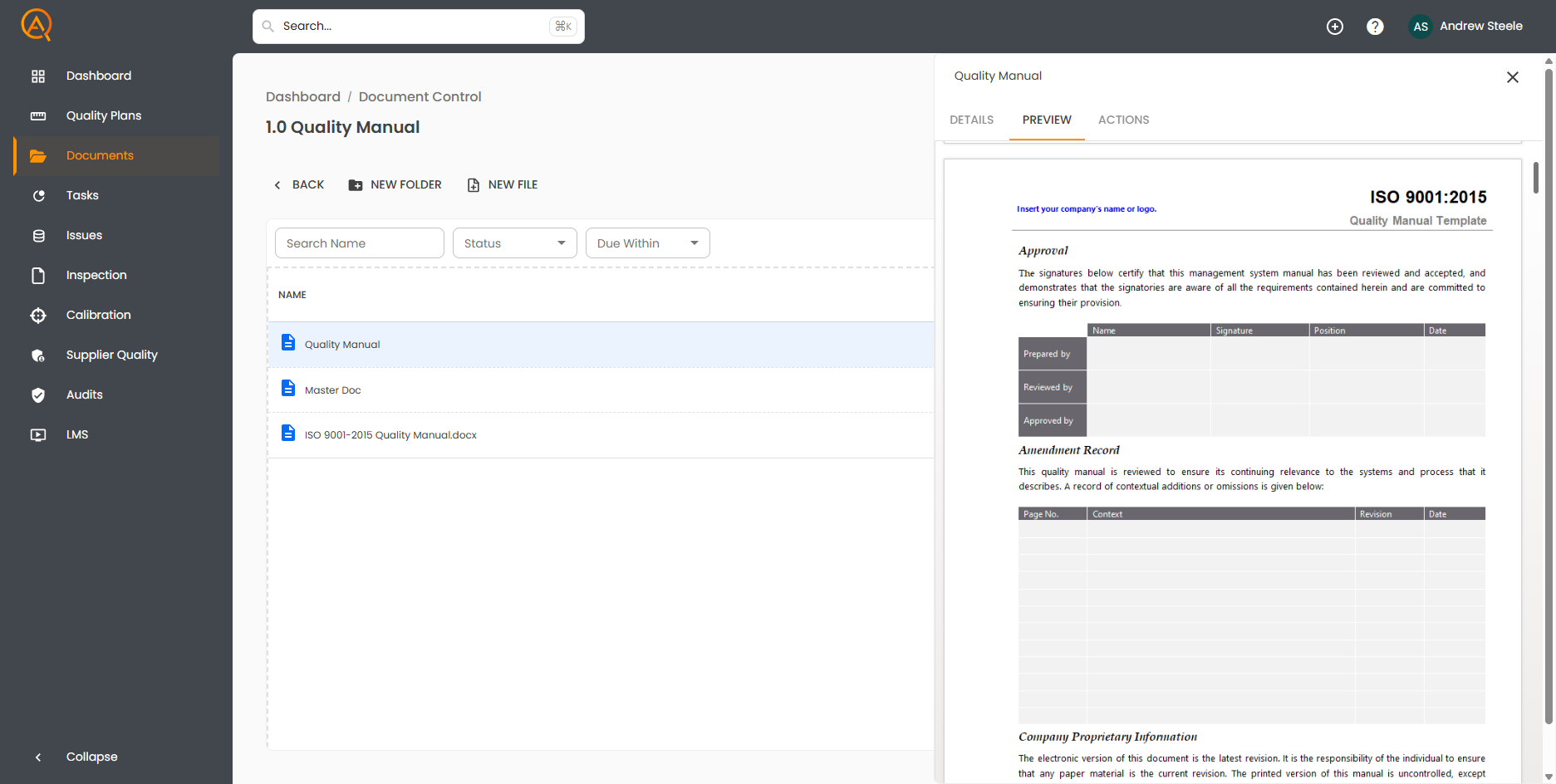Click the Quality Manual file icon

click(288, 342)
